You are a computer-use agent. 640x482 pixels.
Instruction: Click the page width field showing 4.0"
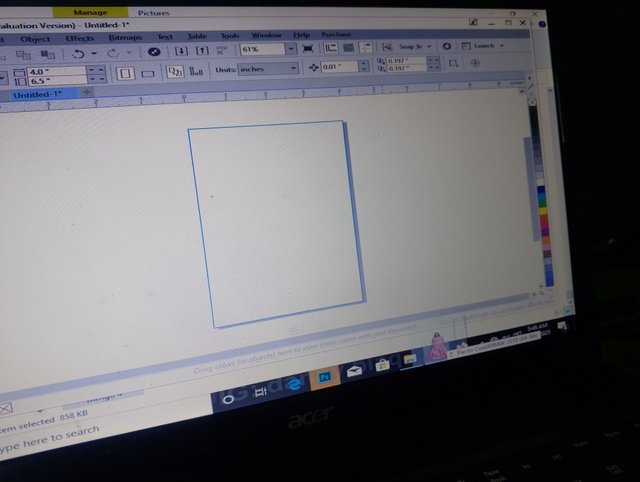(56, 72)
